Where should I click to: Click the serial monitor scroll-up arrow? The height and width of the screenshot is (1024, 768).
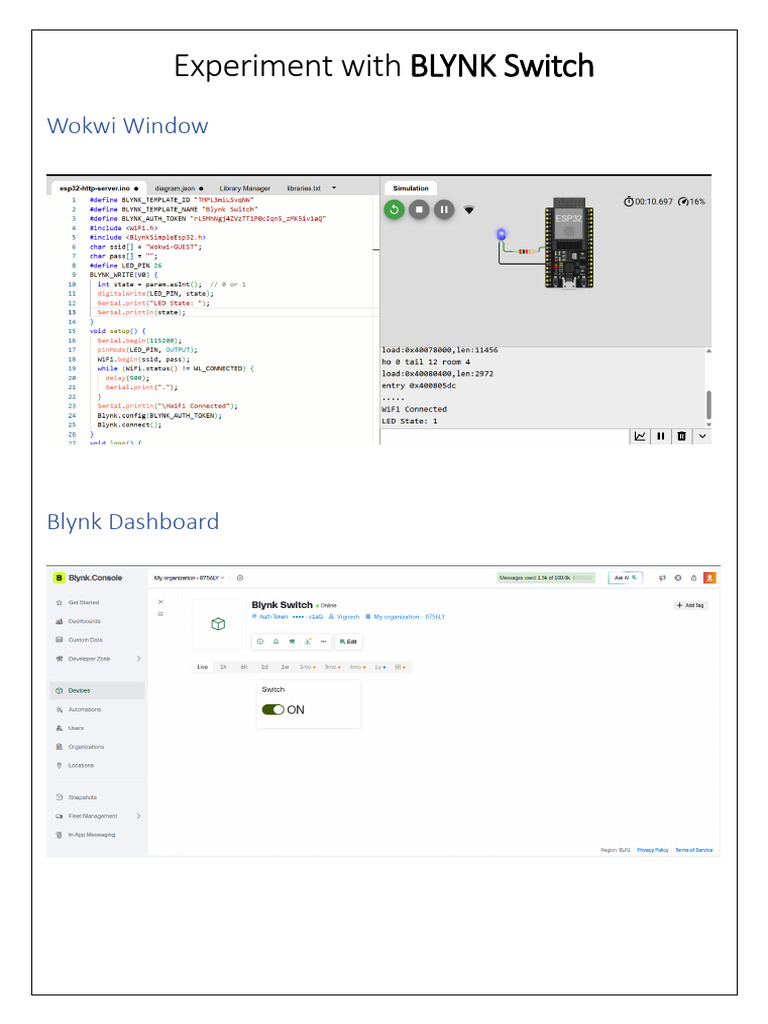tap(709, 351)
